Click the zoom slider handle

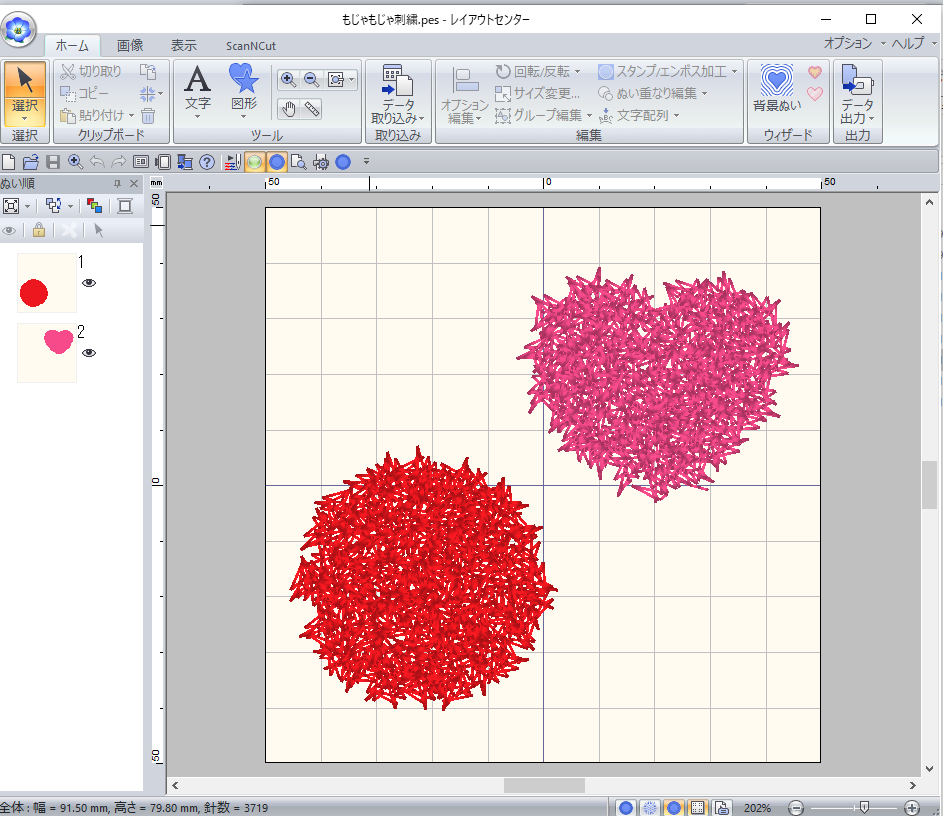coord(864,807)
